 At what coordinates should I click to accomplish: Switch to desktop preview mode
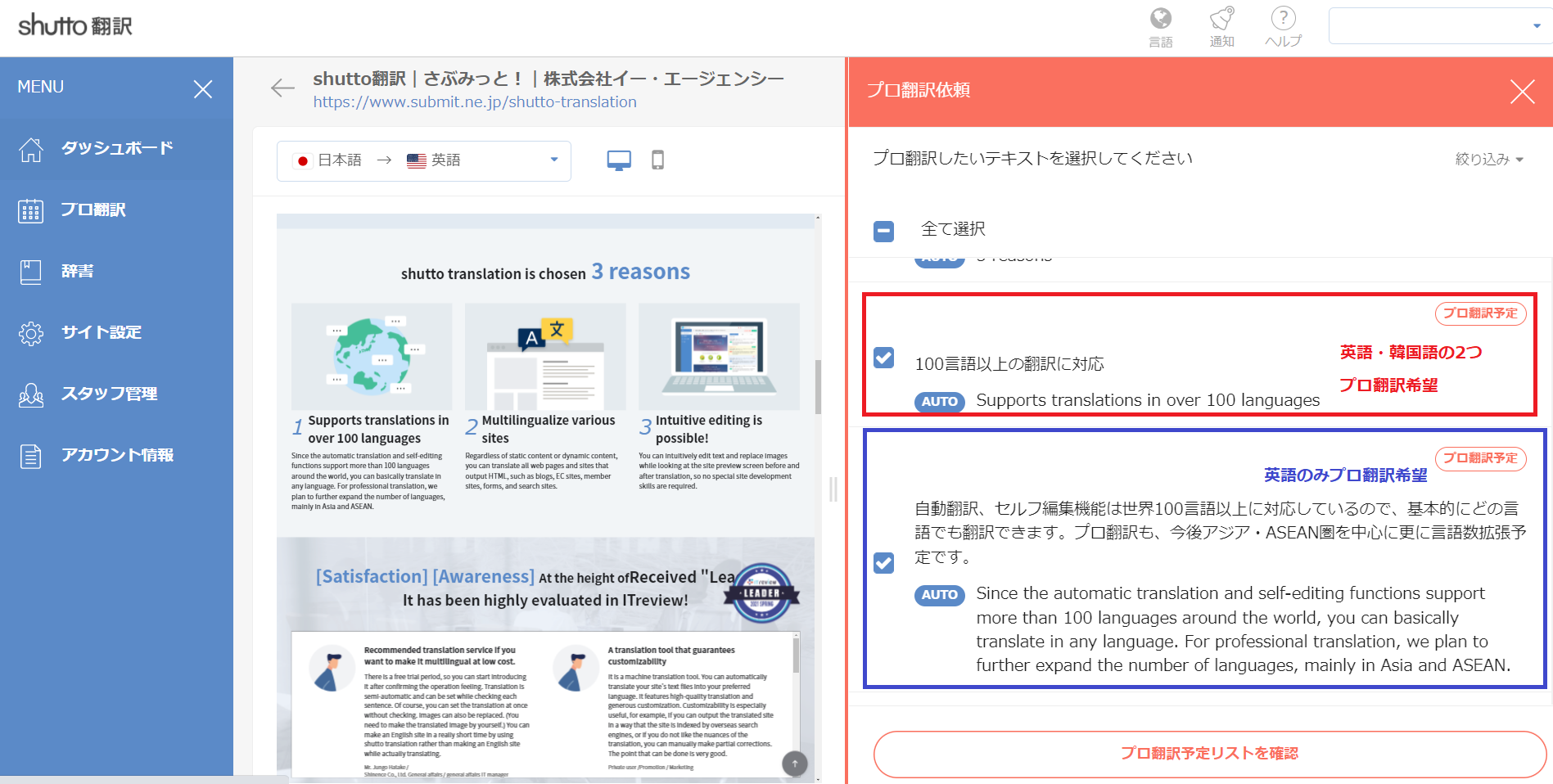pos(619,160)
